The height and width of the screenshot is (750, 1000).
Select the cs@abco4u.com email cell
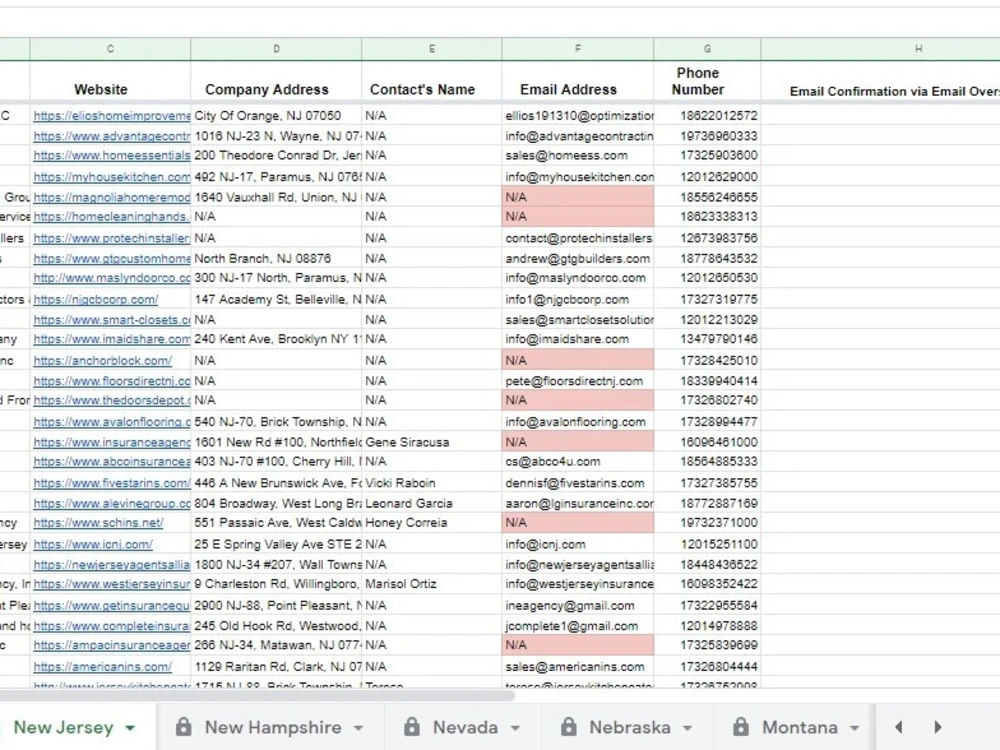click(x=578, y=462)
